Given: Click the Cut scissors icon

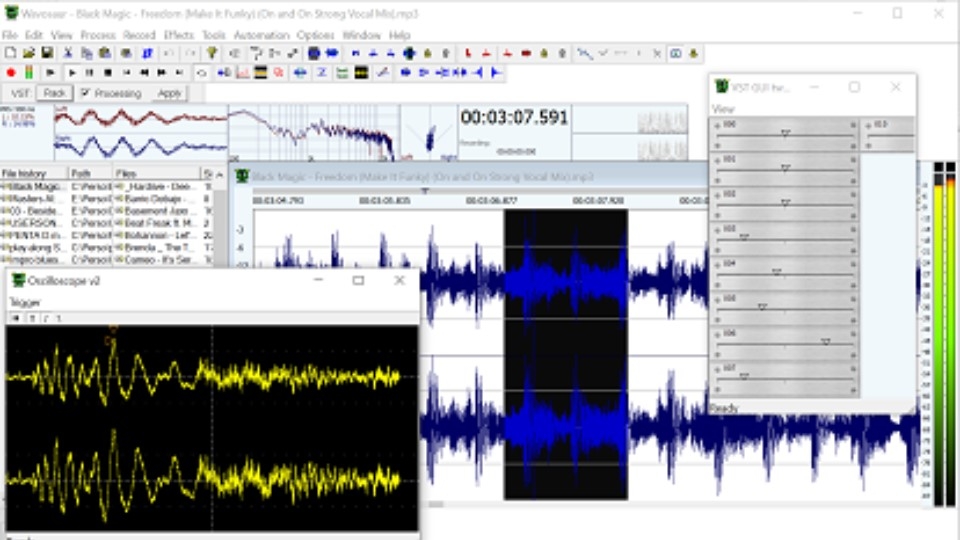Looking at the screenshot, I should click(x=68, y=53).
